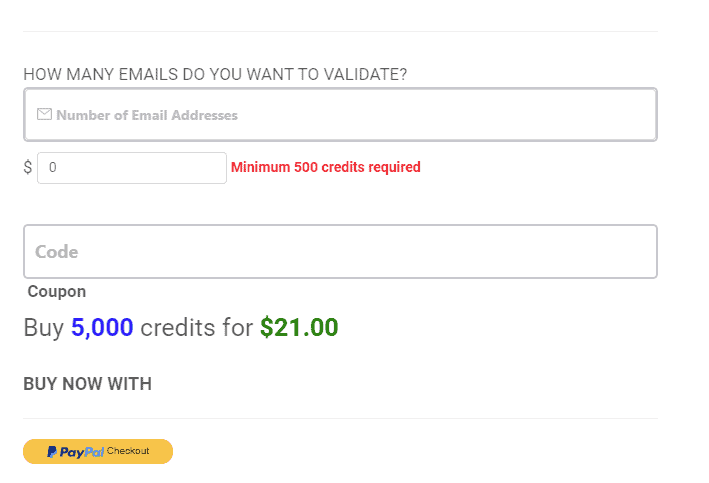Click the "How many emails" heading text
Screen dimensions: 709x483
215,74
